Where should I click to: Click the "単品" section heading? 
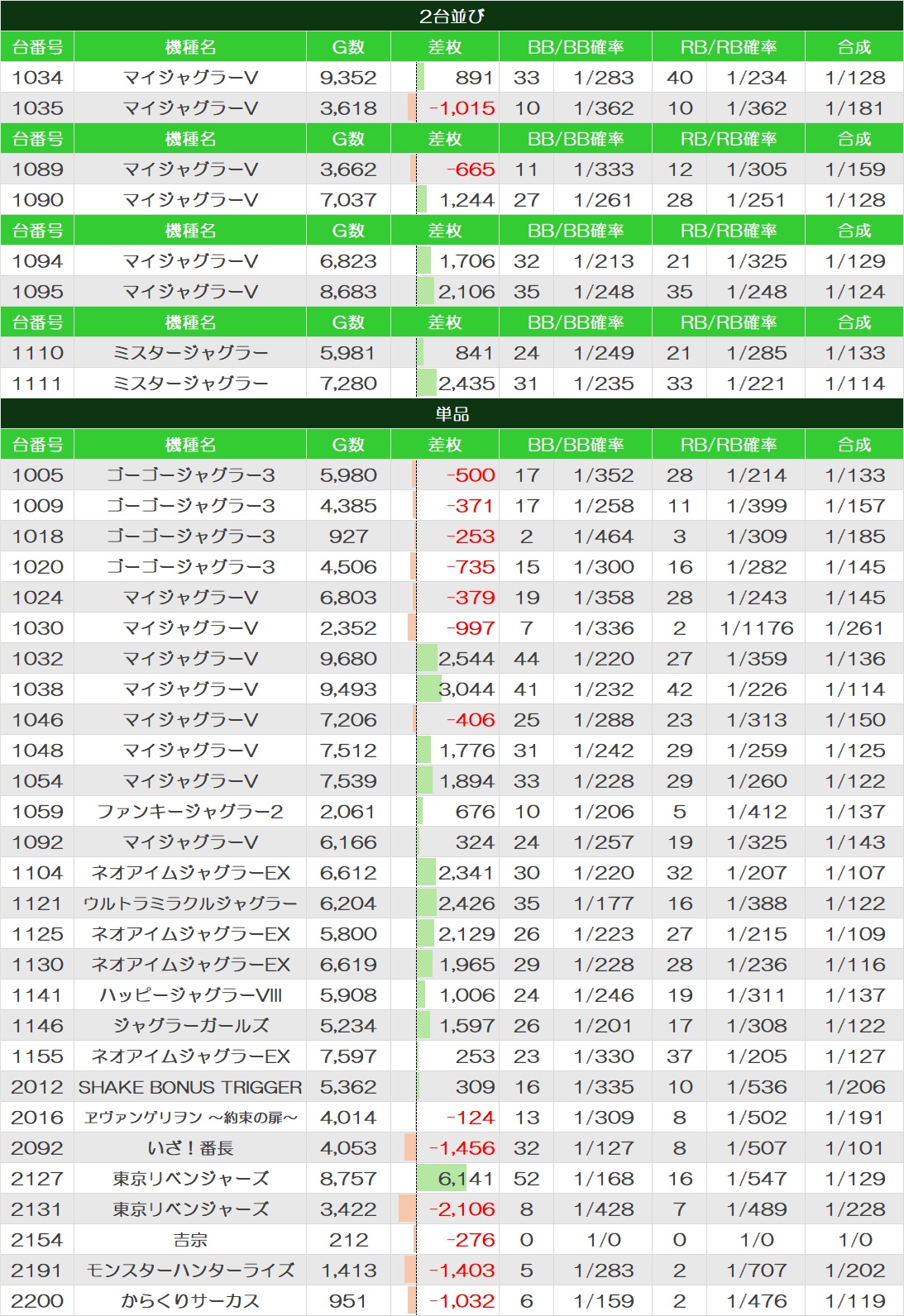click(452, 413)
